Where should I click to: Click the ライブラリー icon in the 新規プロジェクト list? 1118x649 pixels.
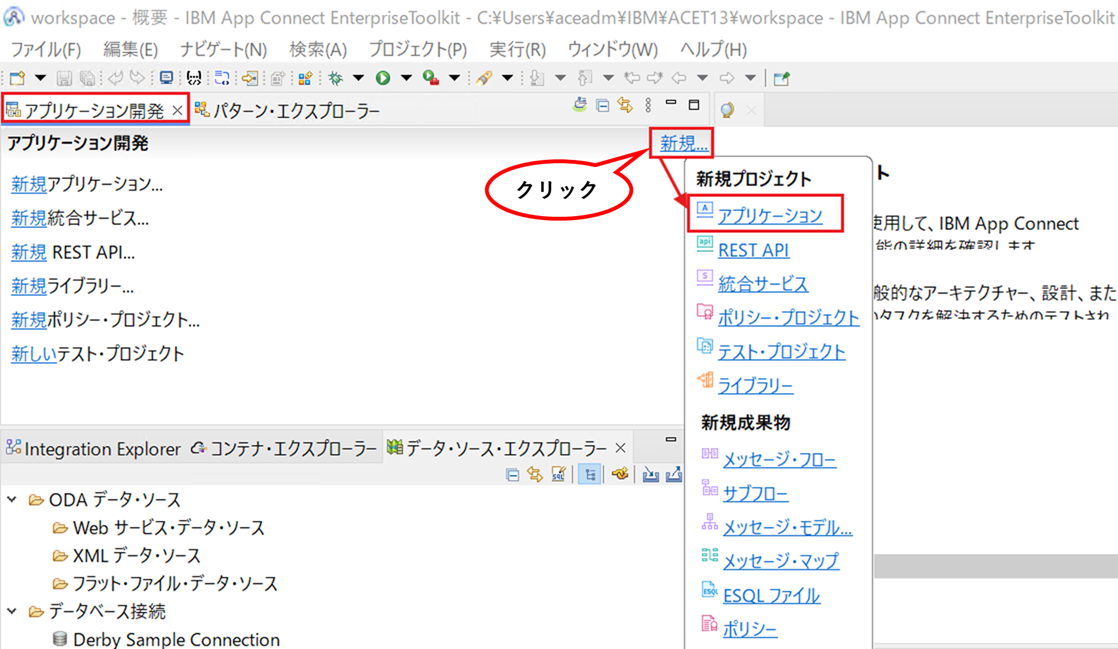[705, 381]
